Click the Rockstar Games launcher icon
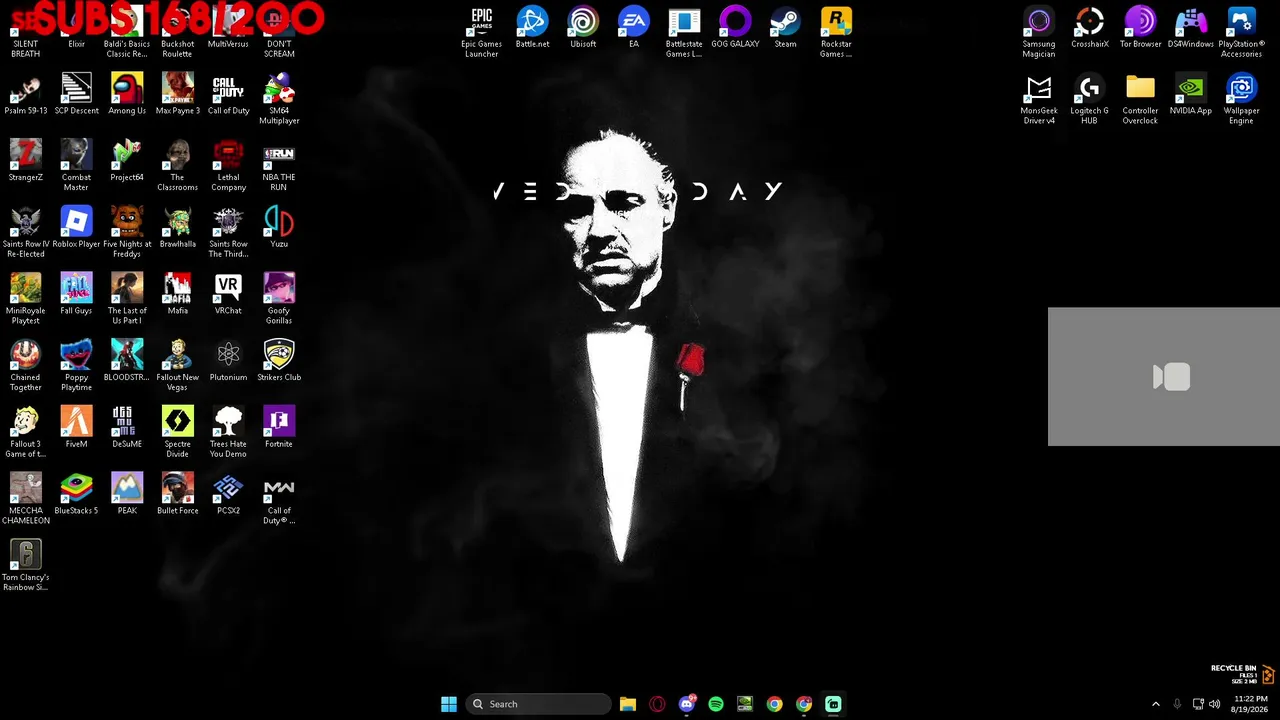Screen dimensions: 1280x720 (x=836, y=32)
